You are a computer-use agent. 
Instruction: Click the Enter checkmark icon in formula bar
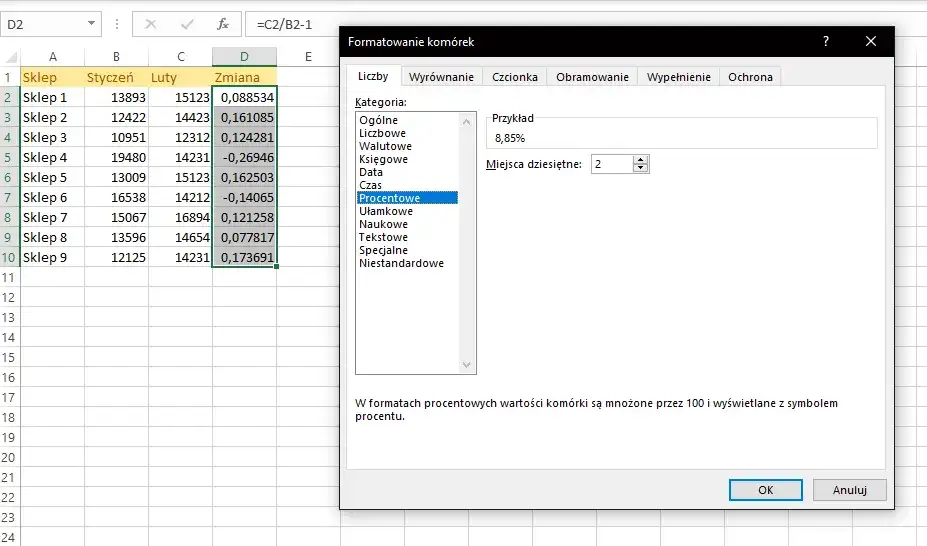(187, 24)
